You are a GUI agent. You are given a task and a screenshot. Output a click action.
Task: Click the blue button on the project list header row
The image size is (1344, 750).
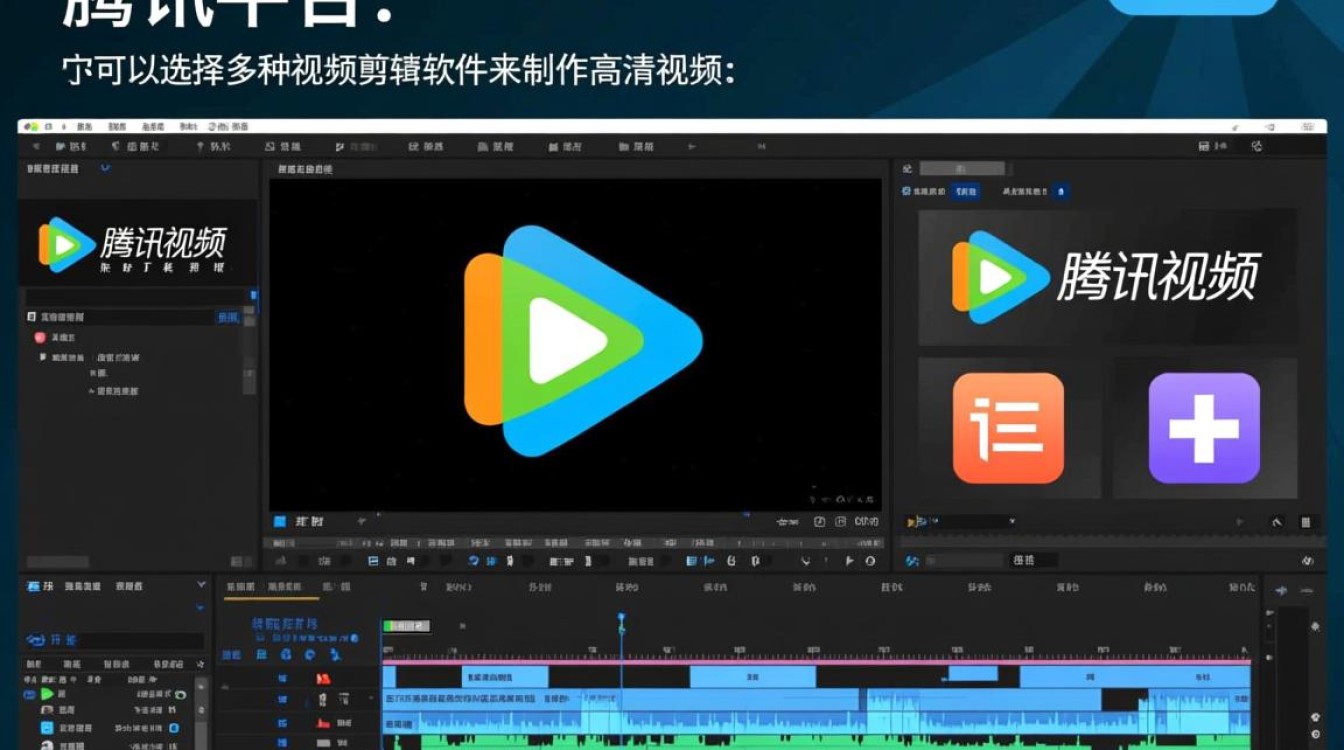coord(228,317)
